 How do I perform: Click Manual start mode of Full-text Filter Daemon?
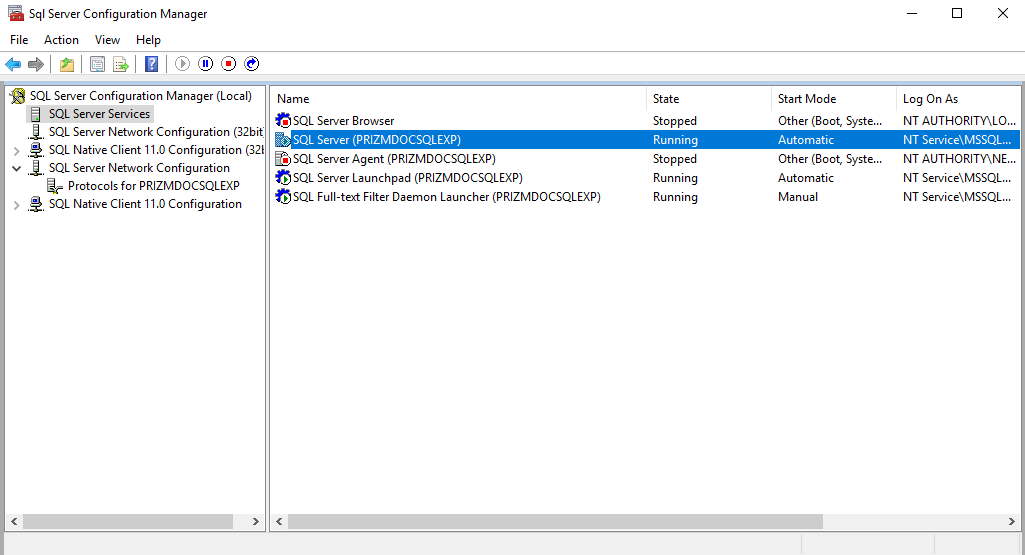point(798,197)
